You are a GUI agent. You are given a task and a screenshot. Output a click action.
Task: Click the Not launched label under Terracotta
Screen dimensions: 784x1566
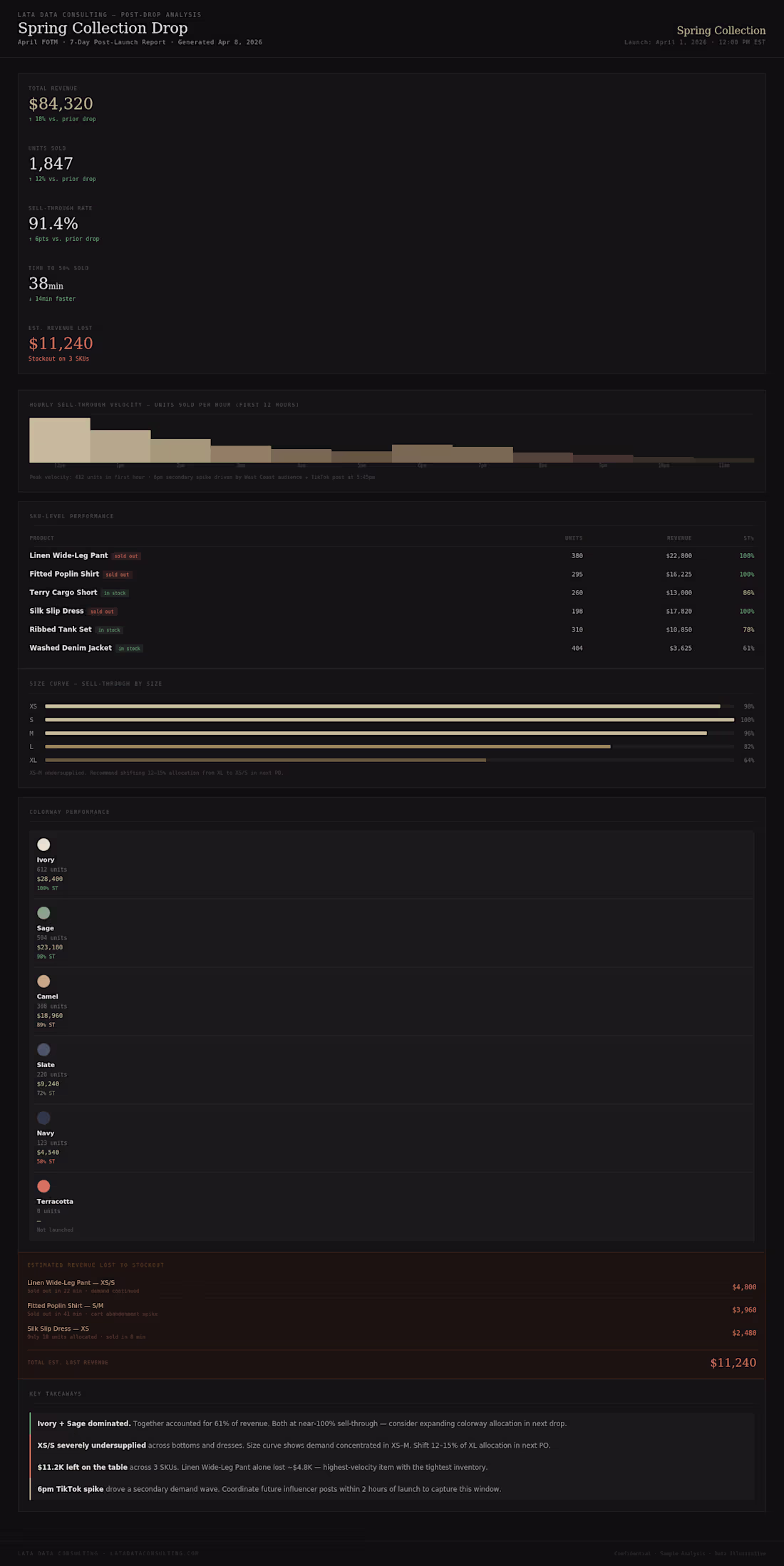click(55, 1230)
